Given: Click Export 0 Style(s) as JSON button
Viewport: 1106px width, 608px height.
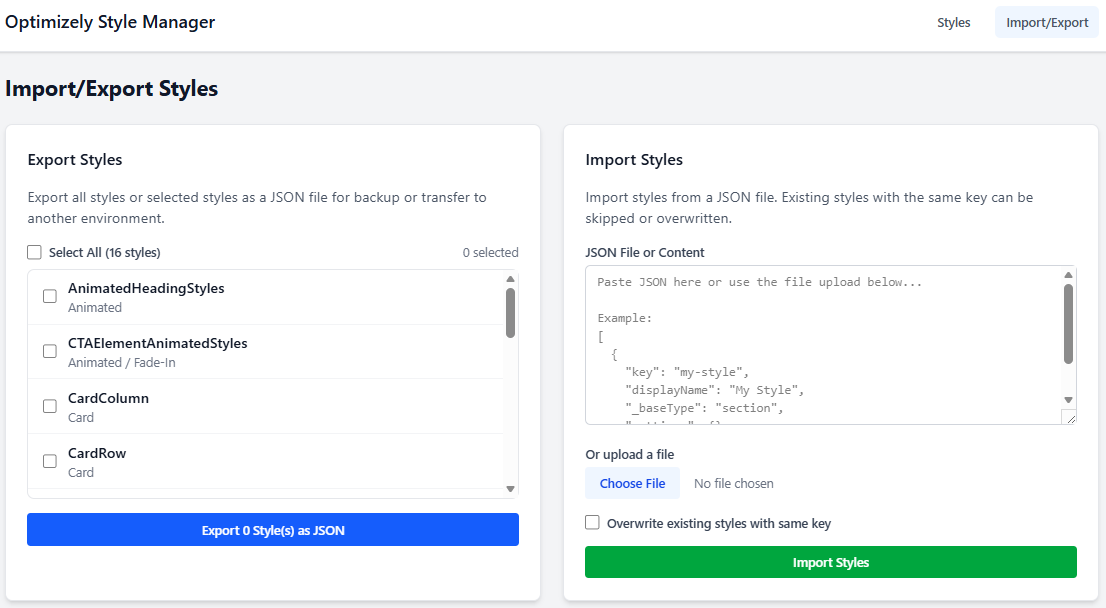Looking at the screenshot, I should point(273,530).
